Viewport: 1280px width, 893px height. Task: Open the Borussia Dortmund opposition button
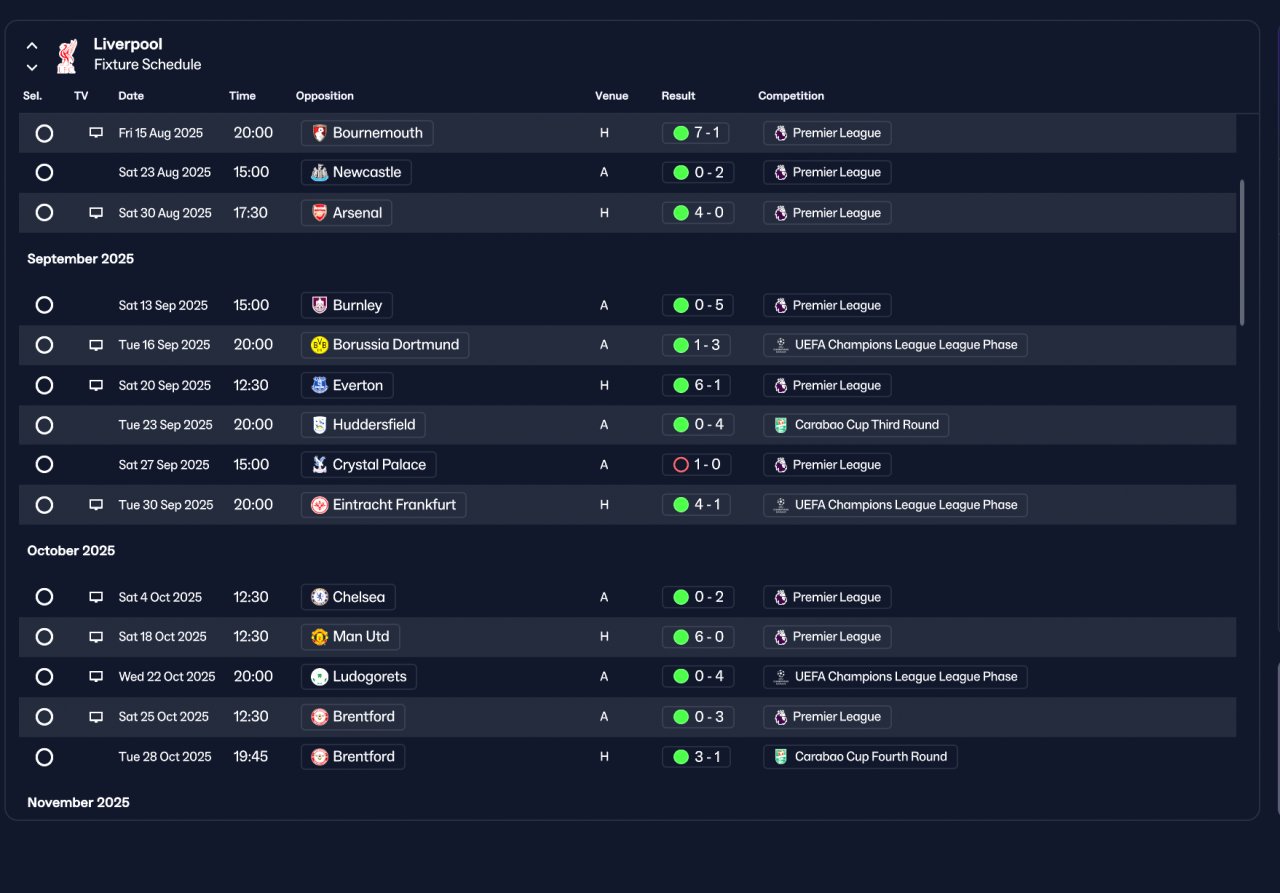pos(385,345)
